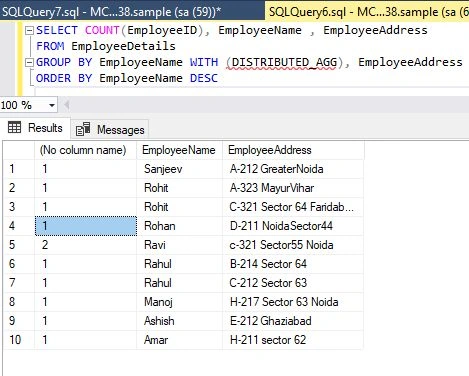Select row header number 10

[x=19, y=340]
